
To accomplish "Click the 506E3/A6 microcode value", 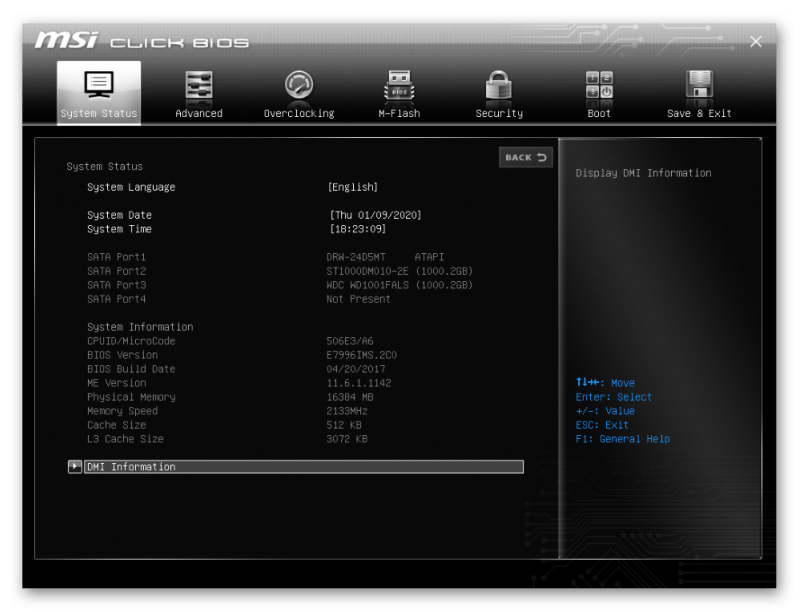I will (350, 341).
